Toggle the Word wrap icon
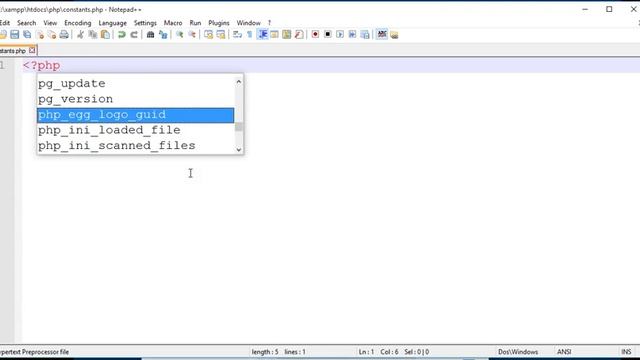The width and height of the screenshot is (640, 360). 237,35
